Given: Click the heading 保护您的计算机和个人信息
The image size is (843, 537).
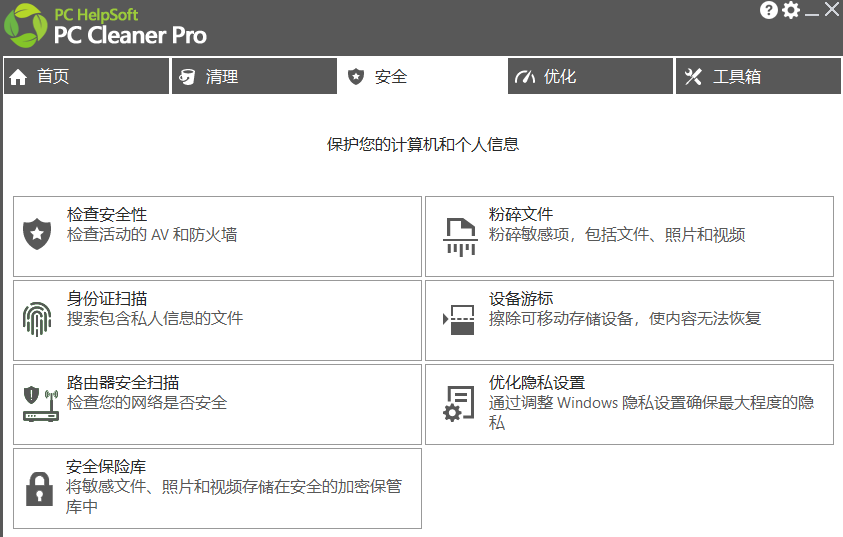Looking at the screenshot, I should click(423, 145).
